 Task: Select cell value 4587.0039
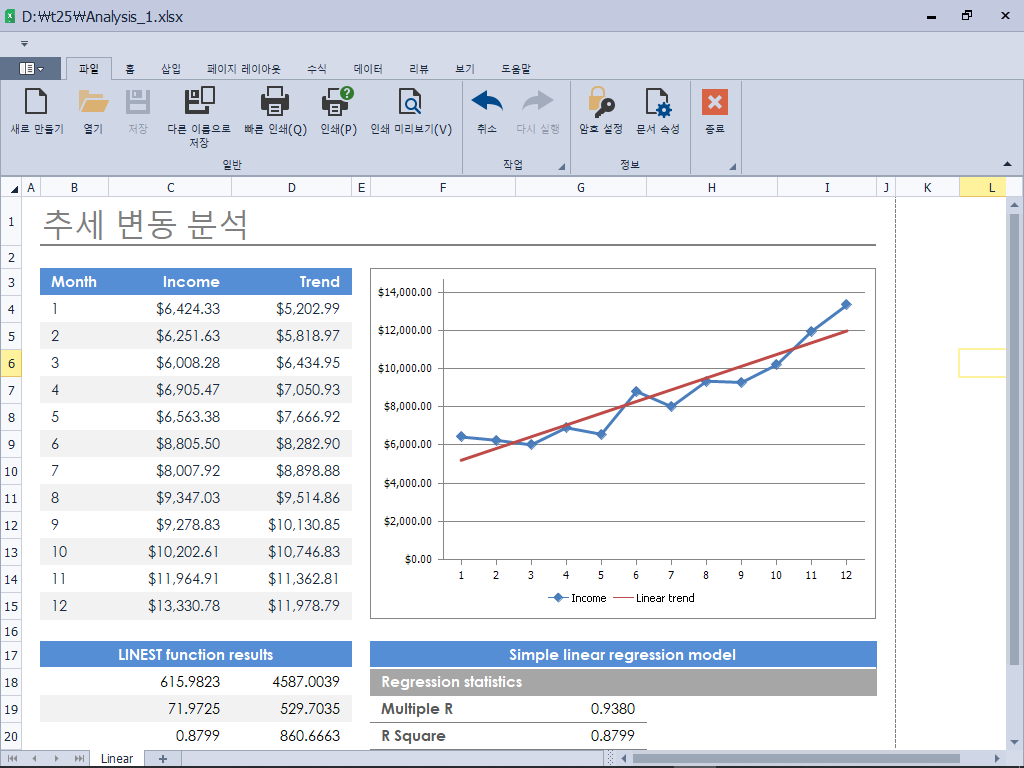291,682
